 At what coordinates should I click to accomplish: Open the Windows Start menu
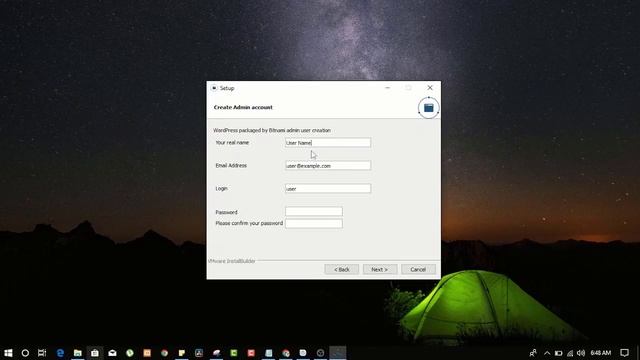coord(8,353)
